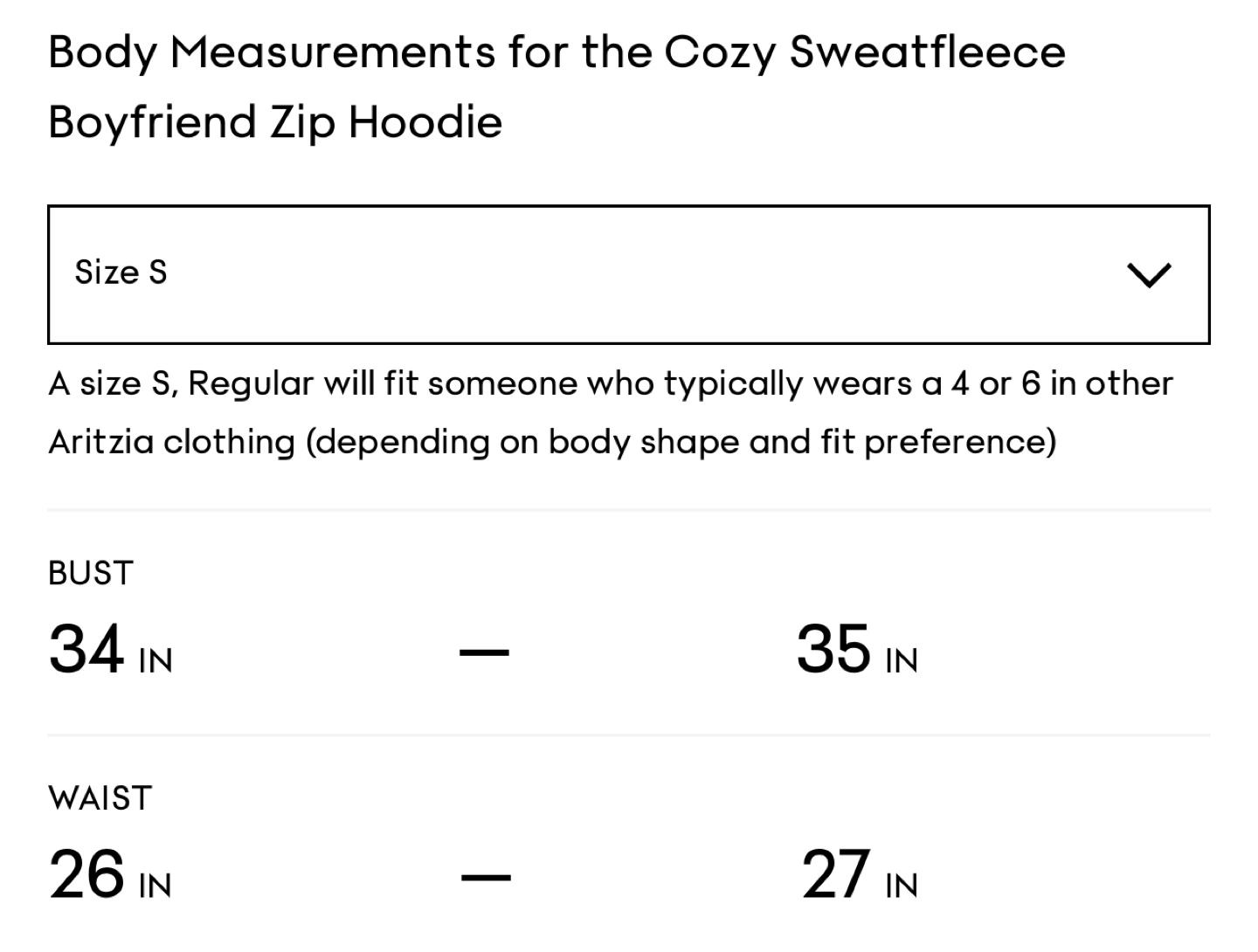Click the 26 waist minimum value
The image size is (1258, 952).
pos(86,874)
